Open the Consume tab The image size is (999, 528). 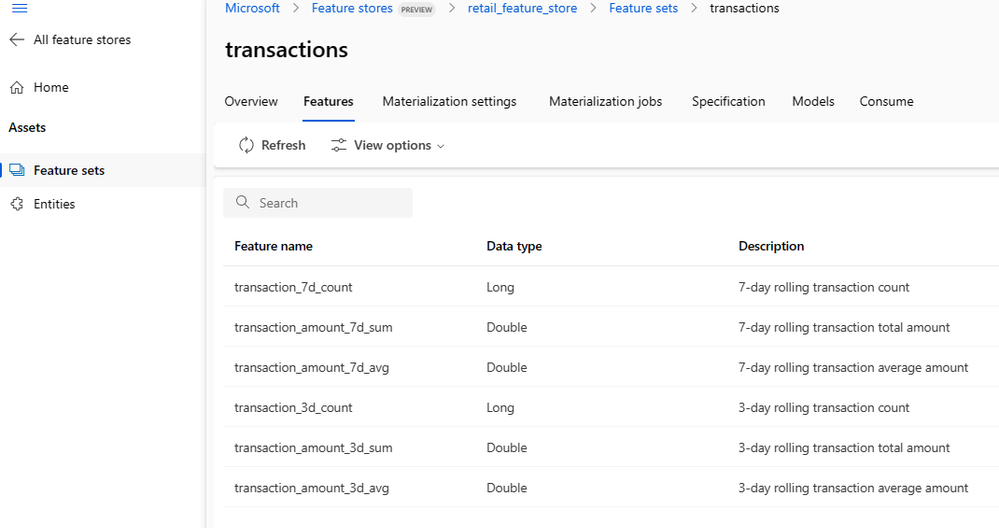coord(886,101)
